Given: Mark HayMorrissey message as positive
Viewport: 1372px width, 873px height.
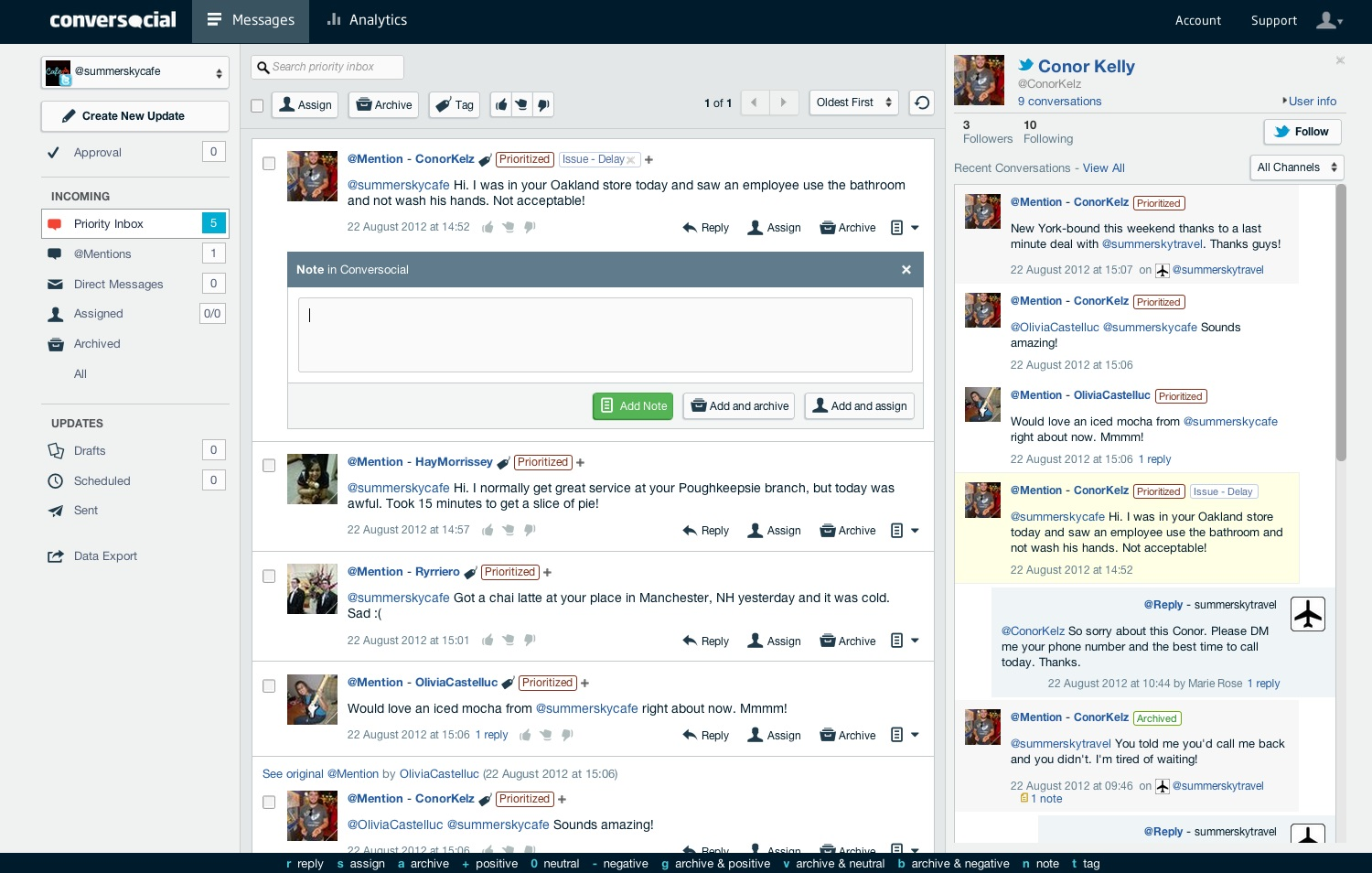Looking at the screenshot, I should click(488, 530).
